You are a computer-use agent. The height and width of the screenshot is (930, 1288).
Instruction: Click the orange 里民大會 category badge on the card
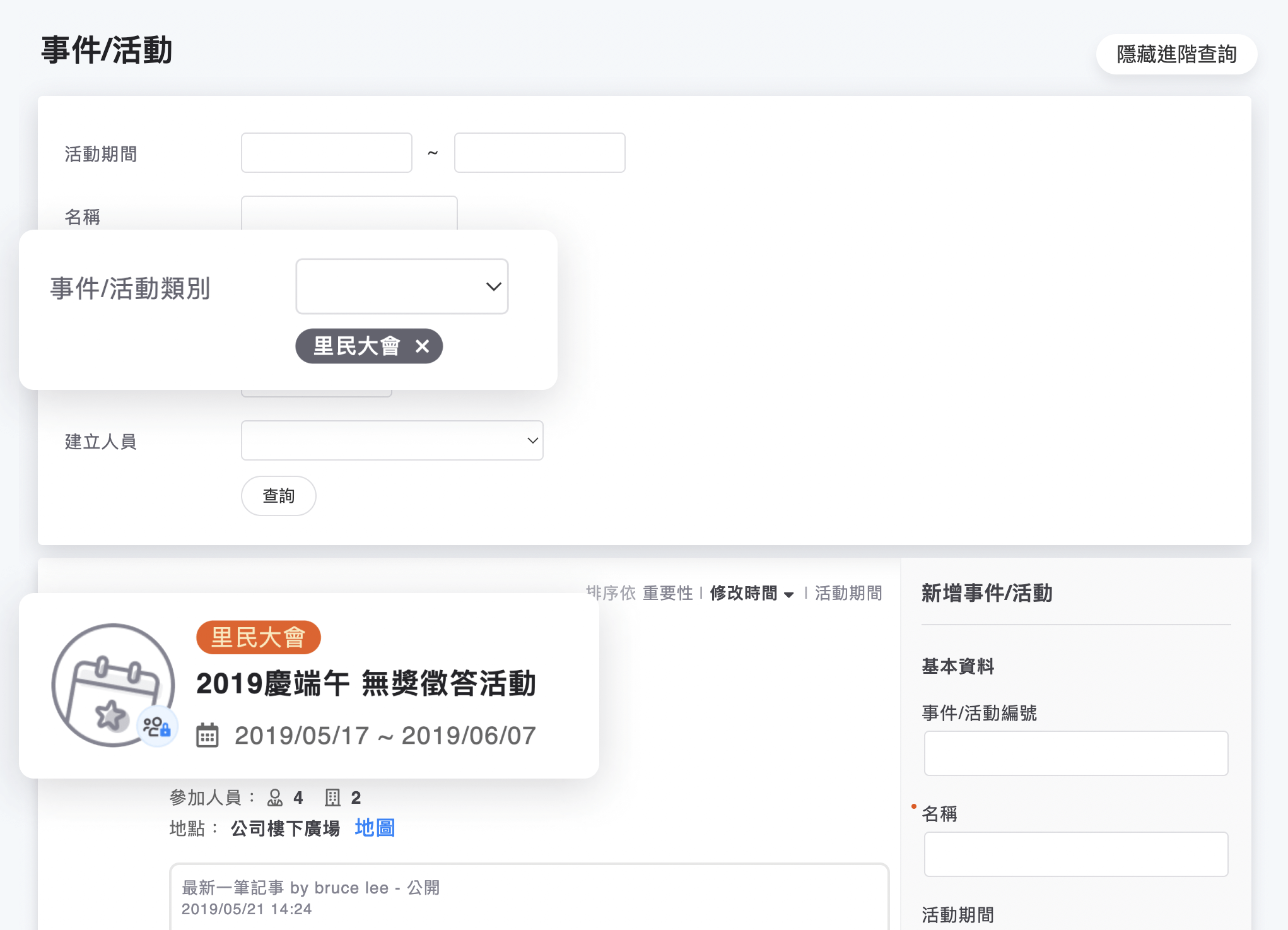click(x=258, y=637)
